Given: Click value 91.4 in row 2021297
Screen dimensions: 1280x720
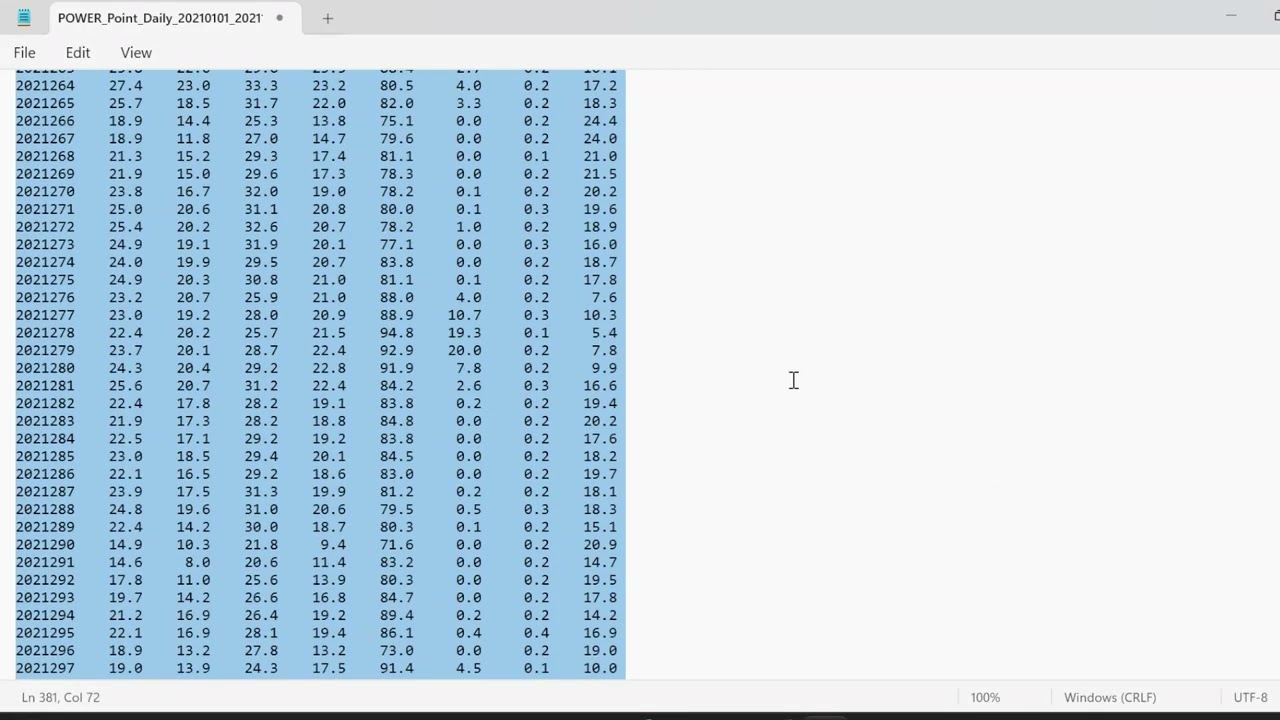Looking at the screenshot, I should (397, 668).
